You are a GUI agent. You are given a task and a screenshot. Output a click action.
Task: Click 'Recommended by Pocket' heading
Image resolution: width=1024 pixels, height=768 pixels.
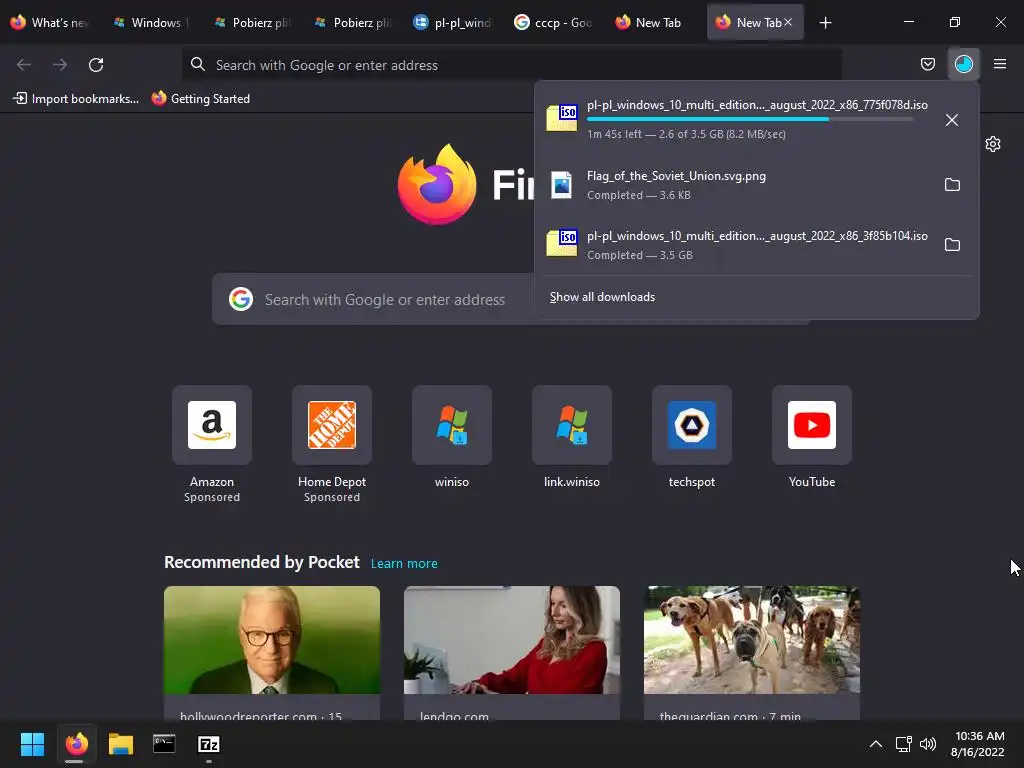coord(262,562)
